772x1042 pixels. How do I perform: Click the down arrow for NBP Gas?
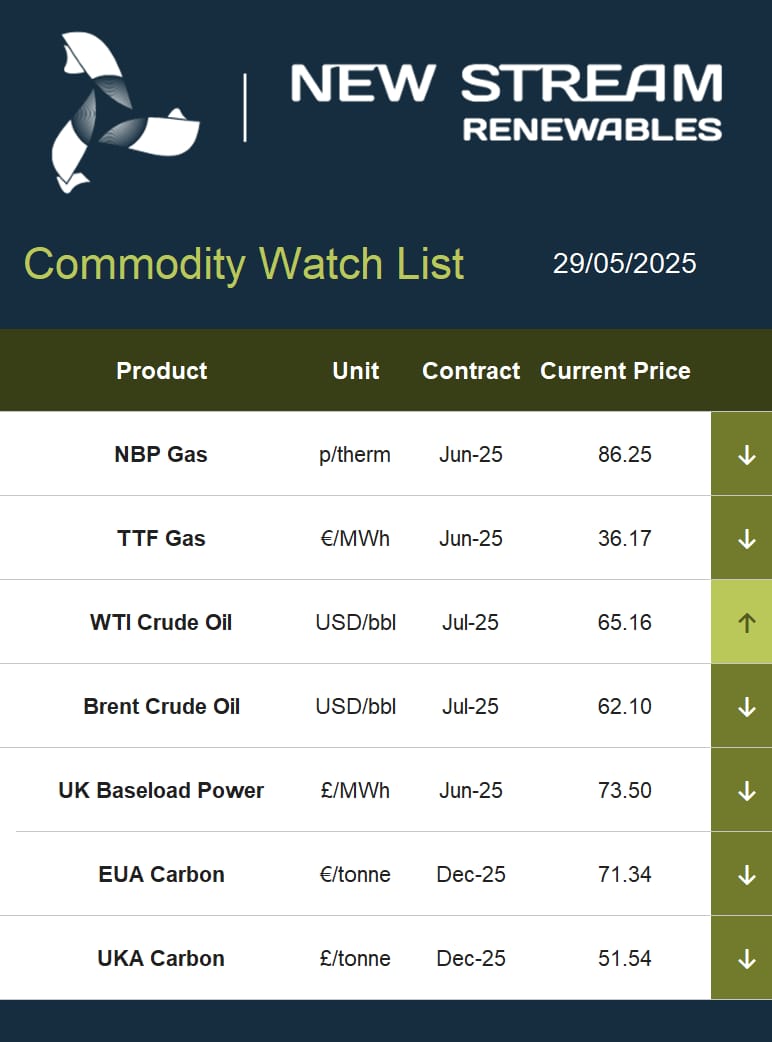(747, 455)
